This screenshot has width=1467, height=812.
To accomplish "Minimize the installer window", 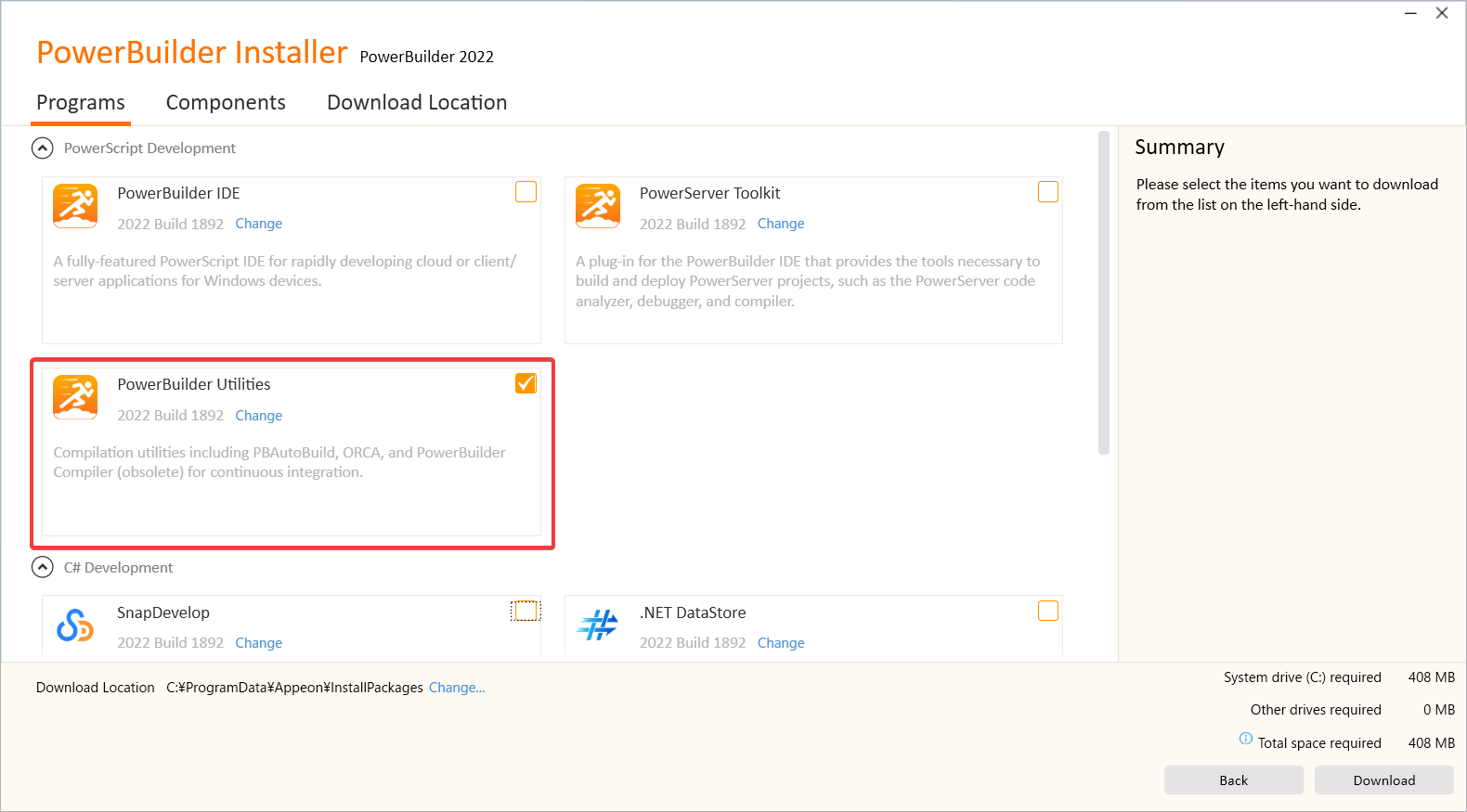I will pyautogui.click(x=1410, y=13).
